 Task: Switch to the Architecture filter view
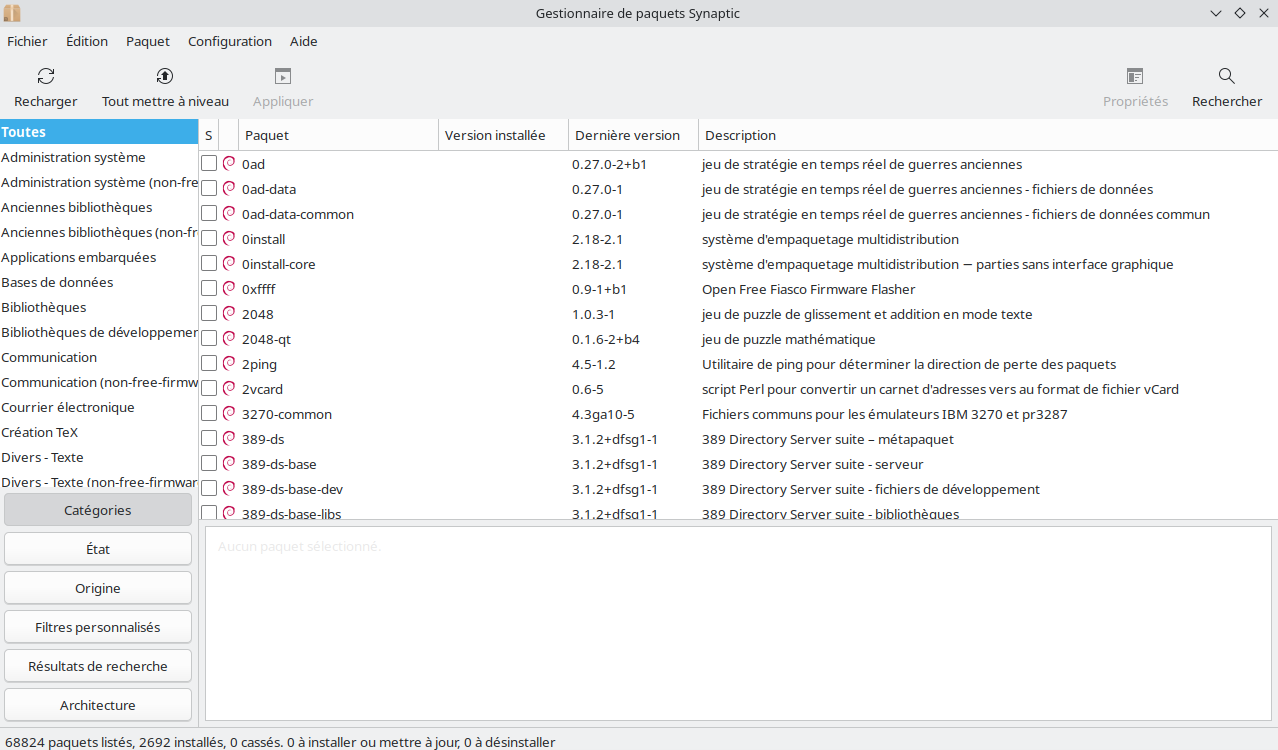click(x=98, y=705)
